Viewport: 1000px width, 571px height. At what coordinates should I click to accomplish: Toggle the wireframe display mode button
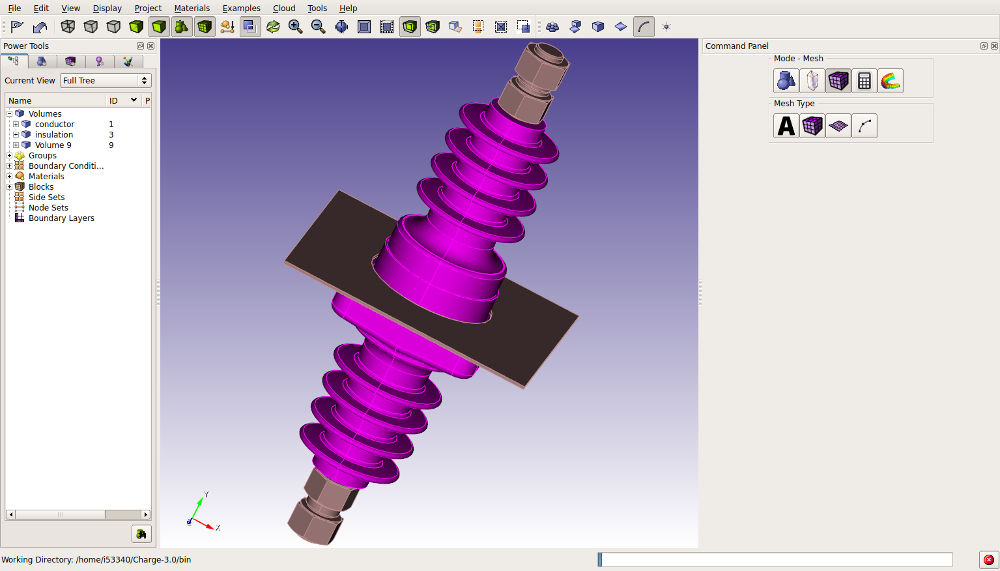click(68, 26)
